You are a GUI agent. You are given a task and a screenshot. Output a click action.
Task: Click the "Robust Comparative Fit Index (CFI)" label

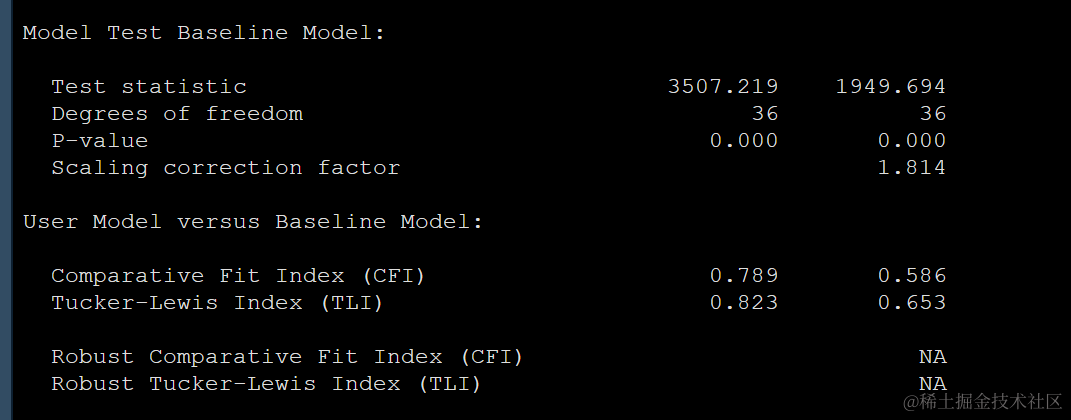pyautogui.click(x=288, y=357)
